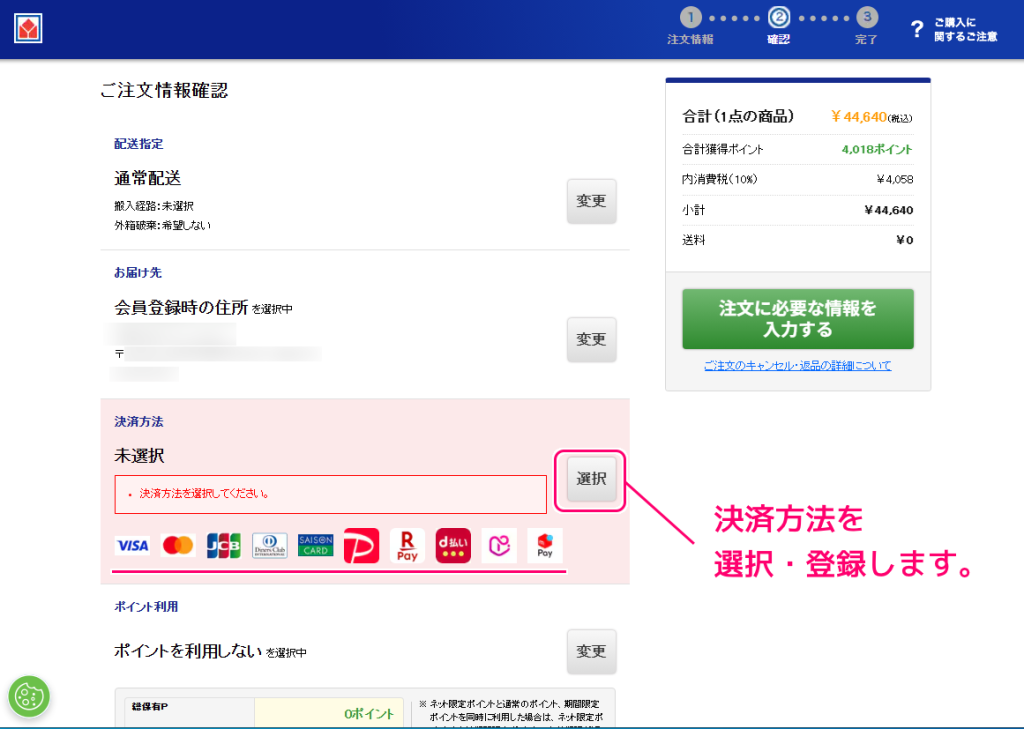The width and height of the screenshot is (1024, 729).
Task: Select the SAISON CARD icon
Action: pyautogui.click(x=315, y=544)
